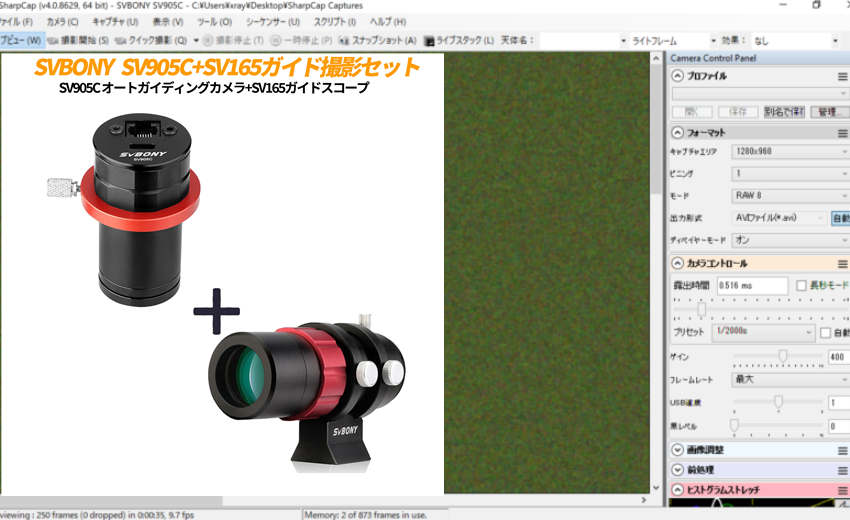Open the カメラ (C) menu
This screenshot has height=520, width=850.
tap(62, 22)
